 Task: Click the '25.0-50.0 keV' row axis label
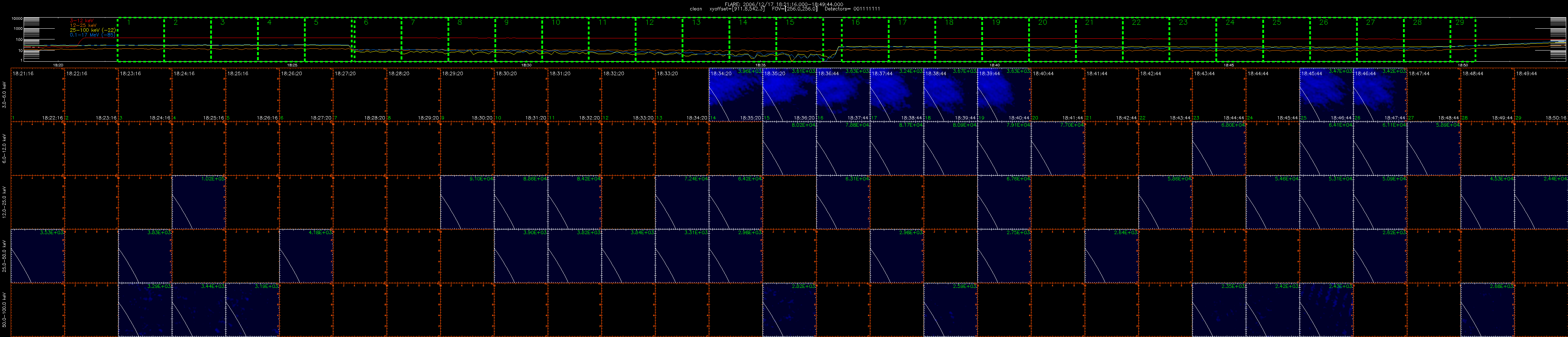click(x=5, y=256)
